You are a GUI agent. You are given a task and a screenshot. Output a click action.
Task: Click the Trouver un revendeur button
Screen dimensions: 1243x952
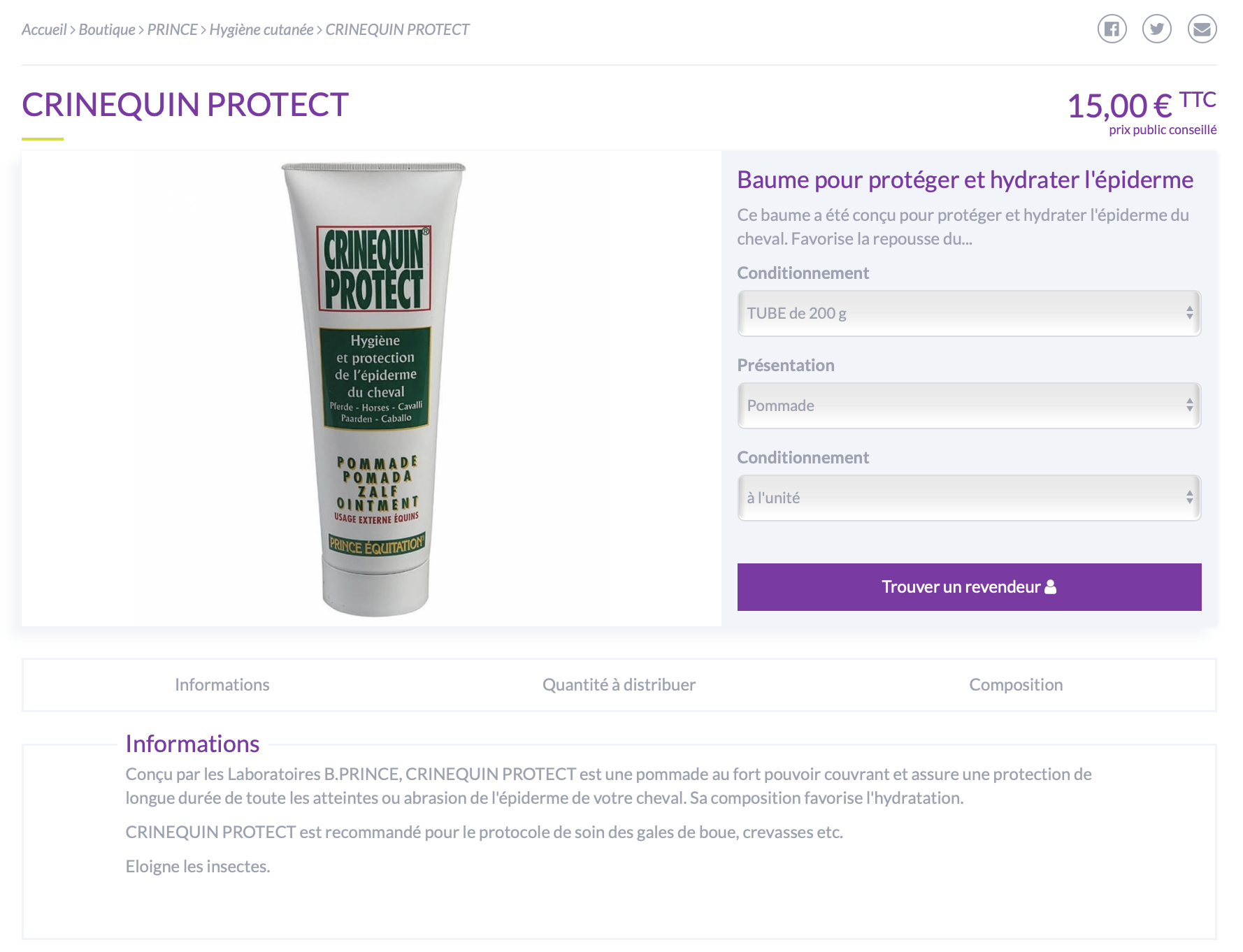(x=969, y=587)
